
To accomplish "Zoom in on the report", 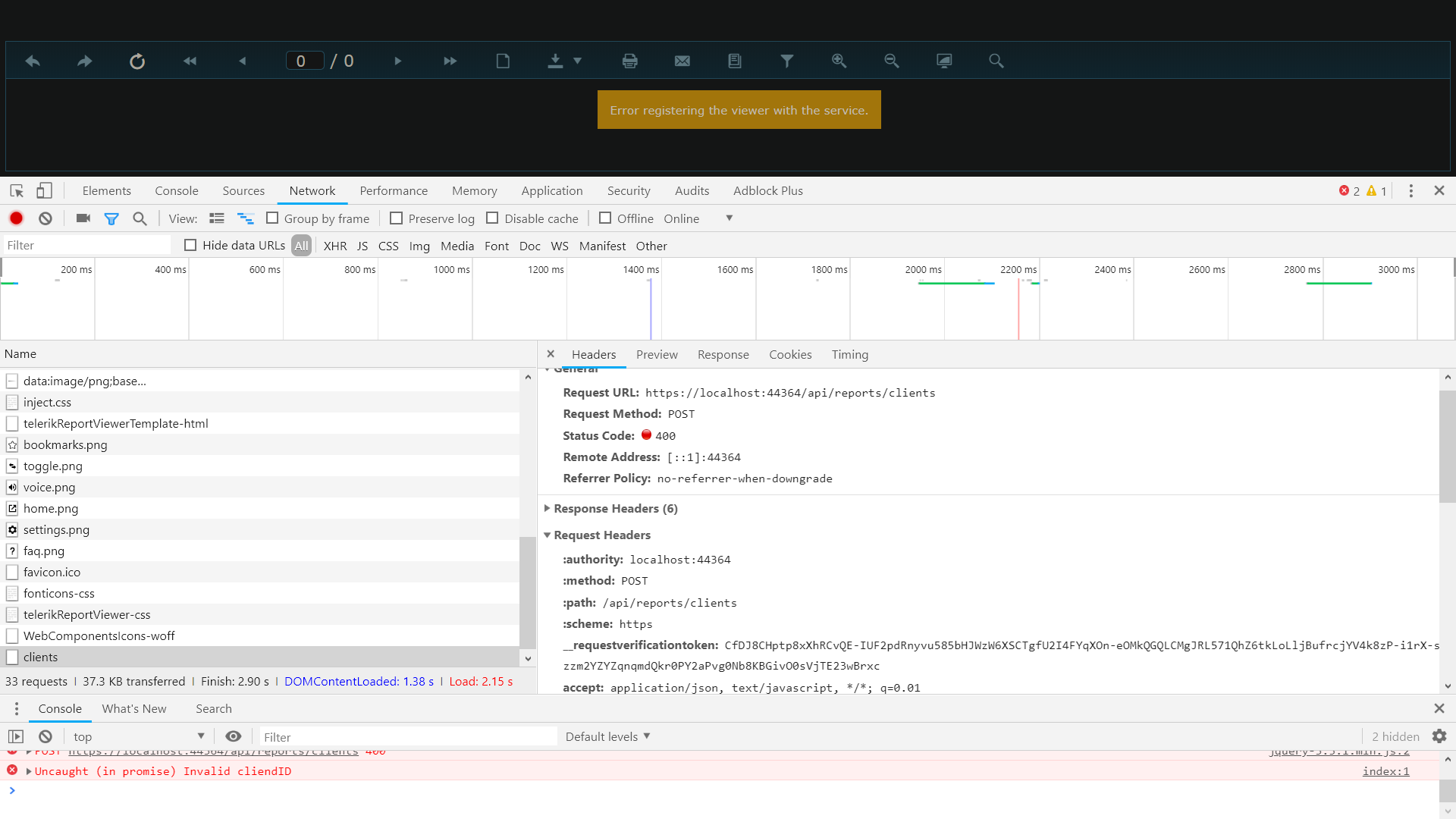I will (x=839, y=61).
